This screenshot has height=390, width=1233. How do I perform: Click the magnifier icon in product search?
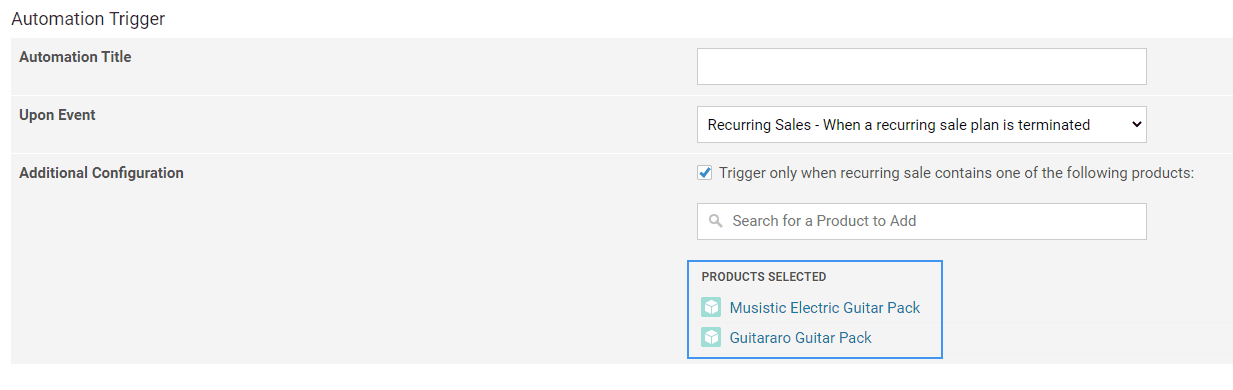(x=714, y=221)
